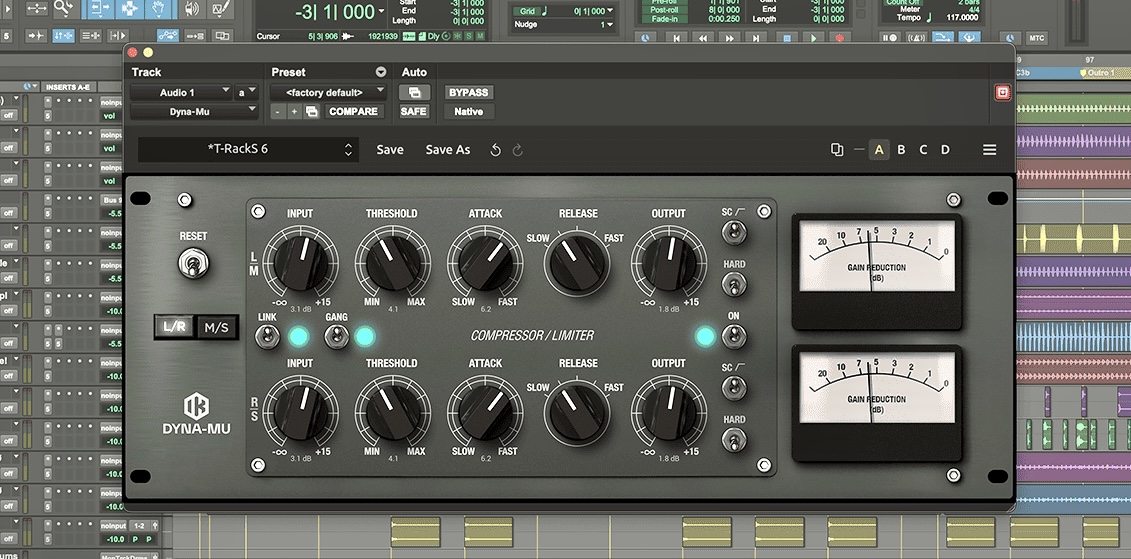
Task: Flip the L/M channel SC filter switch
Action: click(x=734, y=232)
